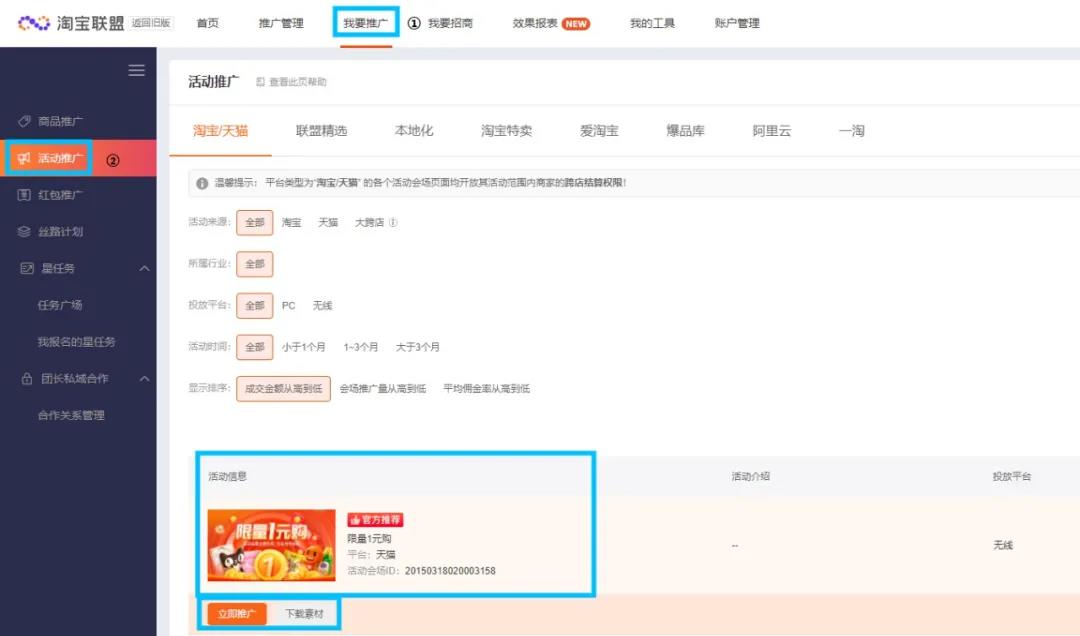The width and height of the screenshot is (1080, 636).
Task: Collapse the 团长私域合作 section chevron
Action: (144, 378)
